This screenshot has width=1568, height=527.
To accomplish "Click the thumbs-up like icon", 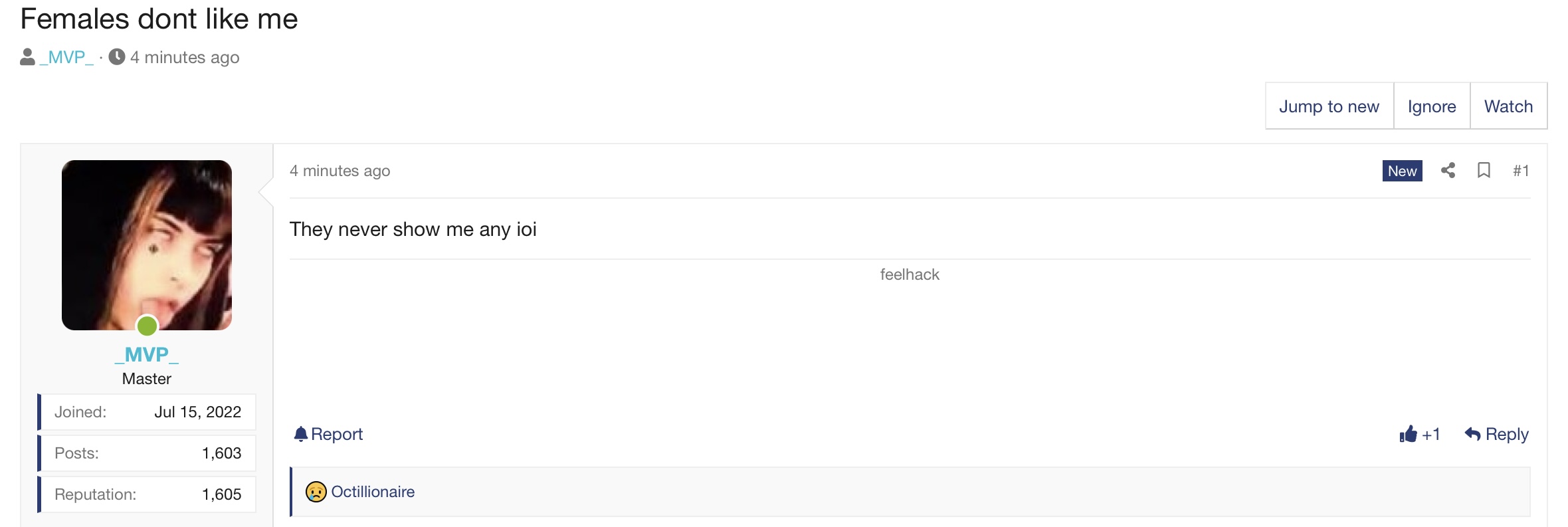I will 1408,434.
